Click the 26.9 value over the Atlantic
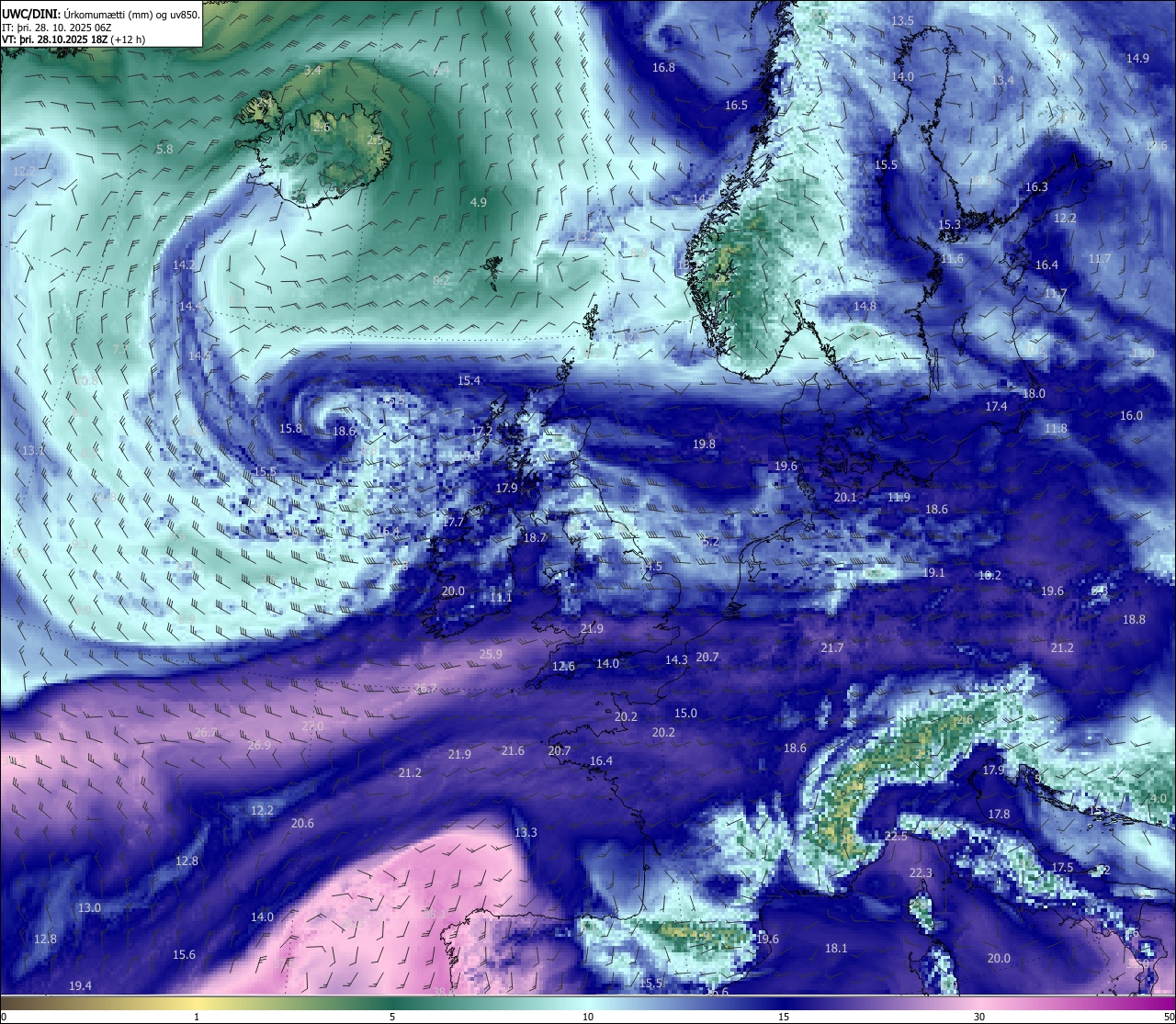 (x=260, y=746)
